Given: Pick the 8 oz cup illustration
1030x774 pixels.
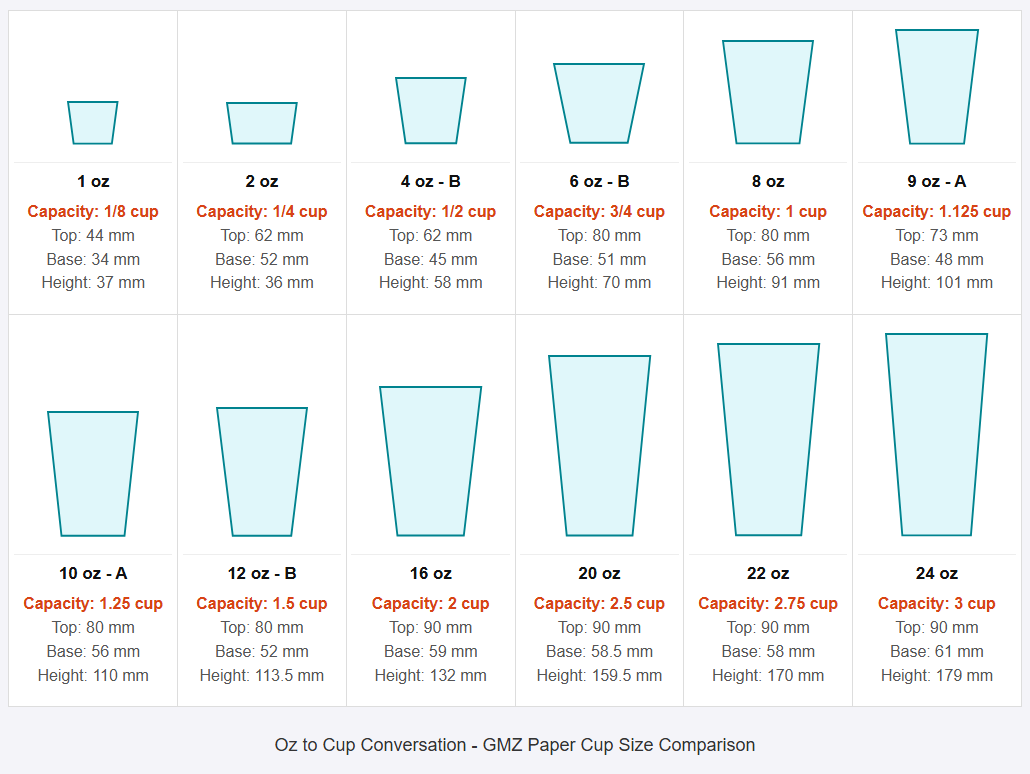Looking at the screenshot, I should (768, 92).
